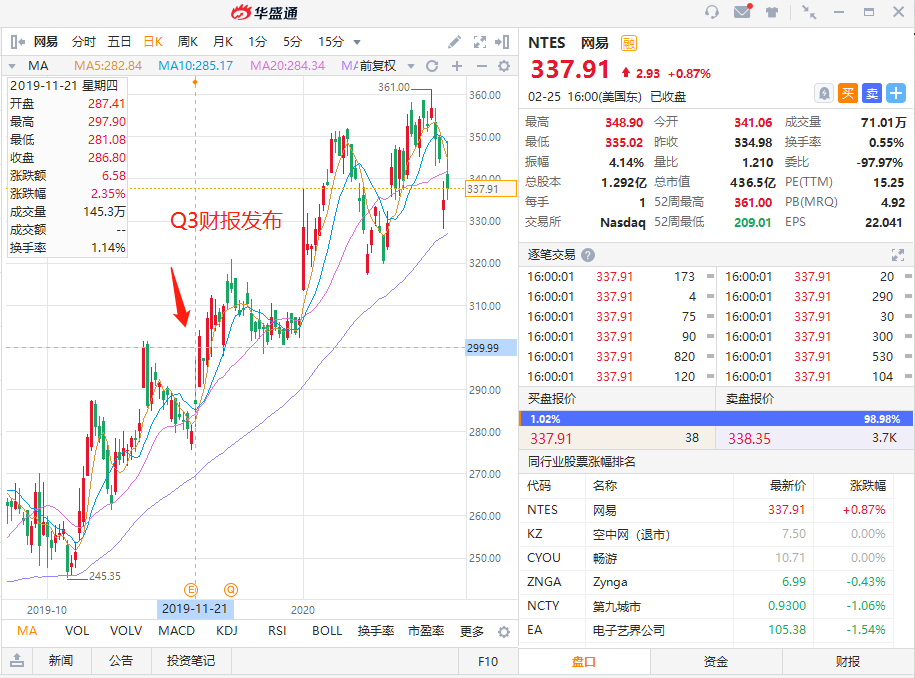The height and width of the screenshot is (678, 915).
Task: Collapse the right quote panel icon
Action: click(502, 42)
